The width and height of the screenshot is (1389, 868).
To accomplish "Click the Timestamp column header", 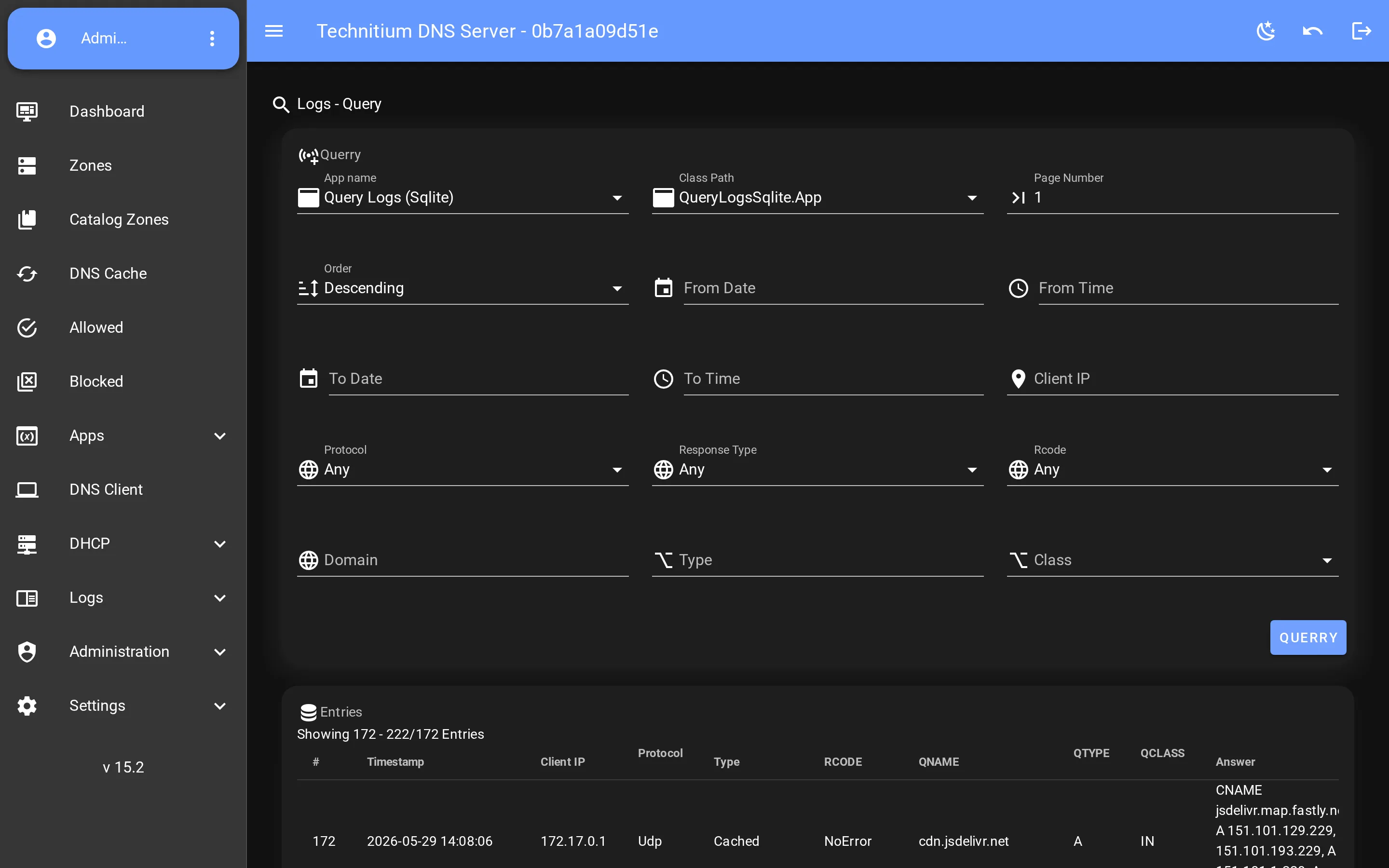I will [395, 762].
